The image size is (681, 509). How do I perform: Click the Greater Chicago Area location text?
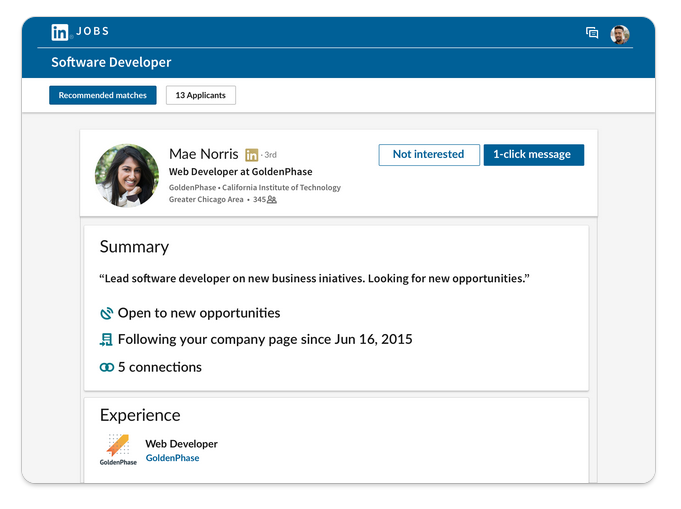click(206, 199)
